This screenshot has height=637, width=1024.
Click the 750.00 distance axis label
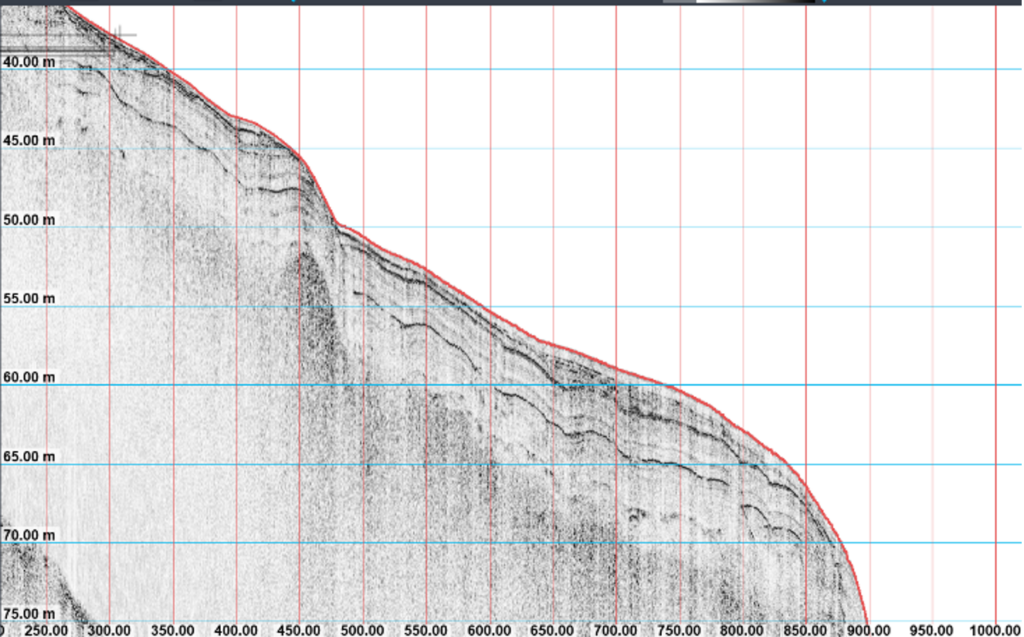tap(680, 631)
